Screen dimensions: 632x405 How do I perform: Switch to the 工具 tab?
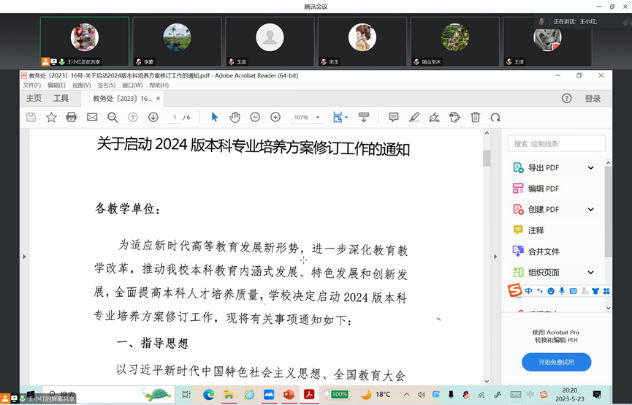[61, 99]
